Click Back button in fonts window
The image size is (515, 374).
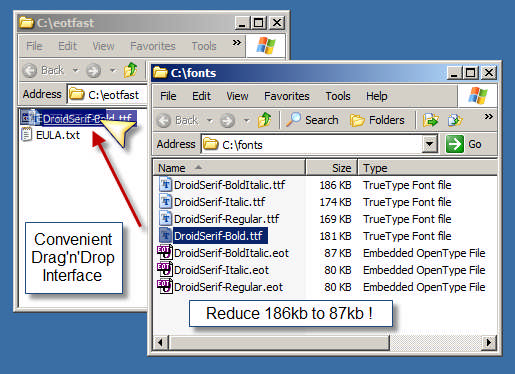point(178,120)
